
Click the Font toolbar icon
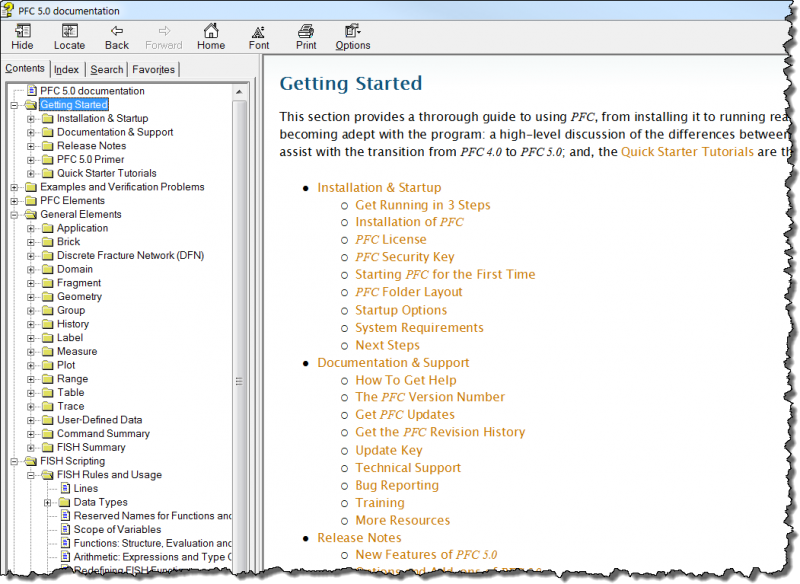coord(259,37)
